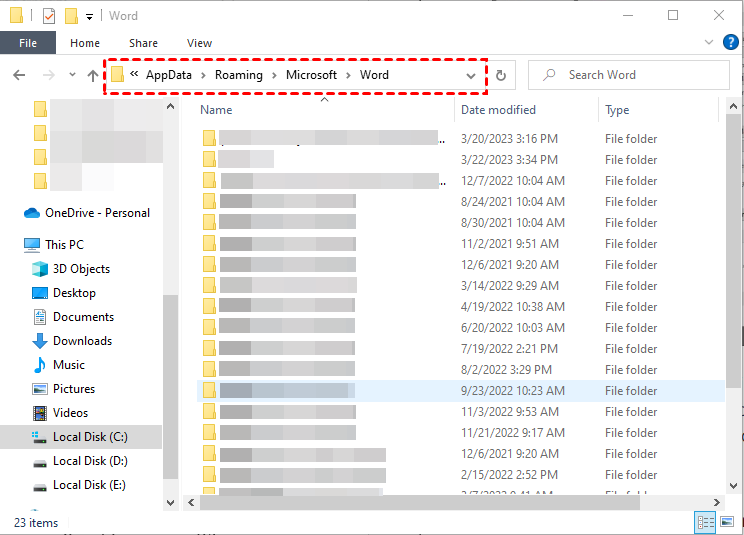The image size is (744, 535).
Task: Go up one folder level
Action: pos(93,75)
